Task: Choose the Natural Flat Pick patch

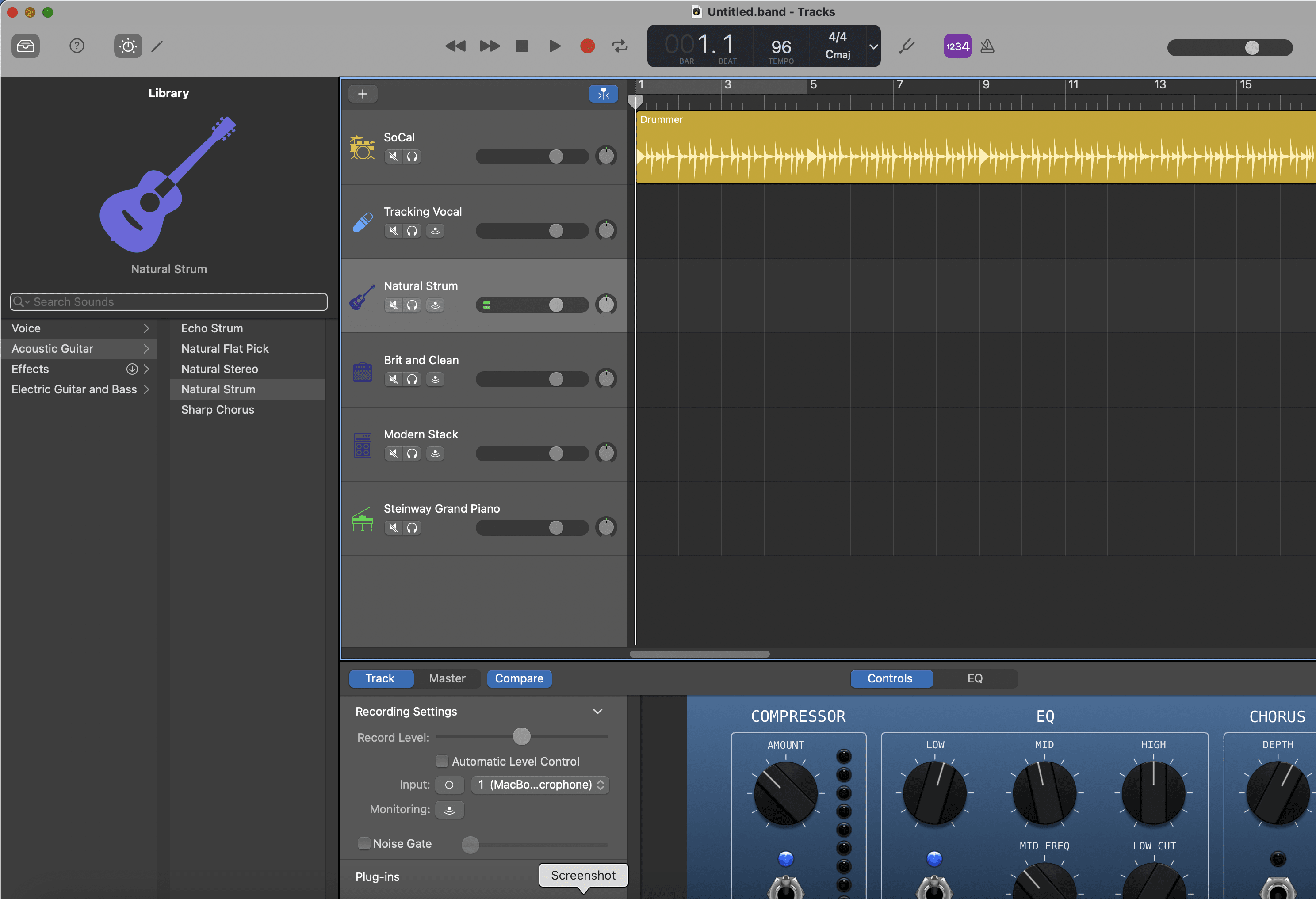Action: coord(248,349)
